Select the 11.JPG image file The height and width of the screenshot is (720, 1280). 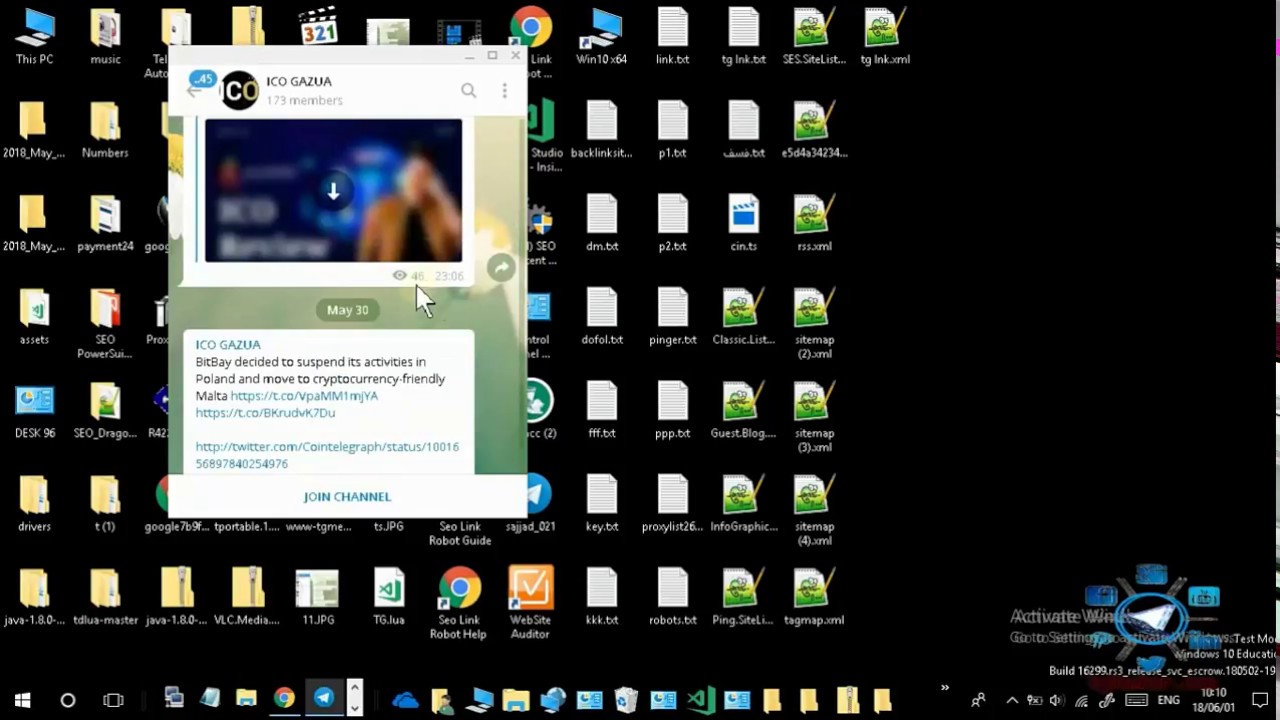tap(318, 598)
